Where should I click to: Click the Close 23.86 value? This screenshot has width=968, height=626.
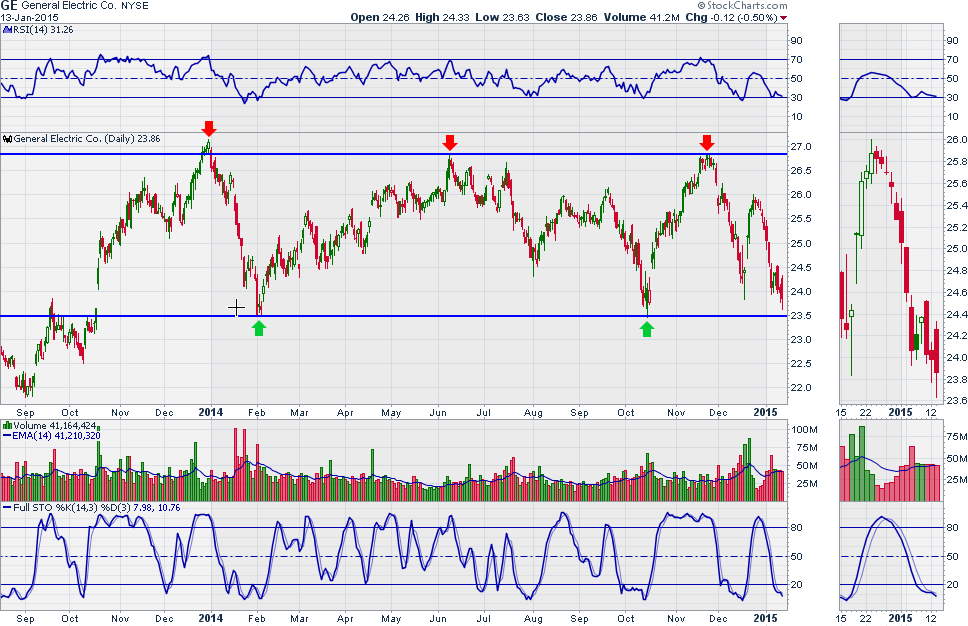[x=566, y=17]
